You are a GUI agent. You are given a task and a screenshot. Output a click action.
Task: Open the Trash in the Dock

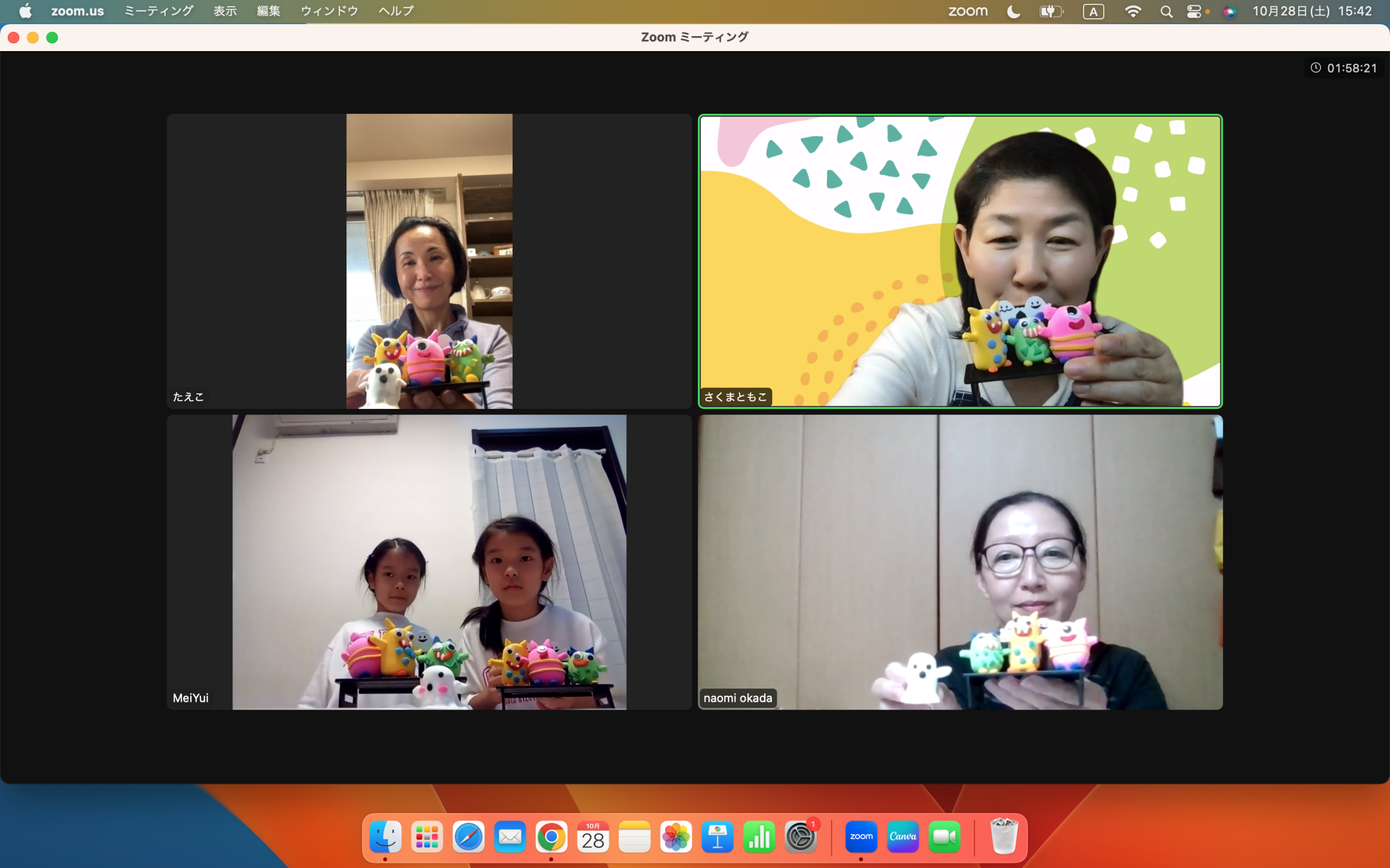click(1004, 837)
